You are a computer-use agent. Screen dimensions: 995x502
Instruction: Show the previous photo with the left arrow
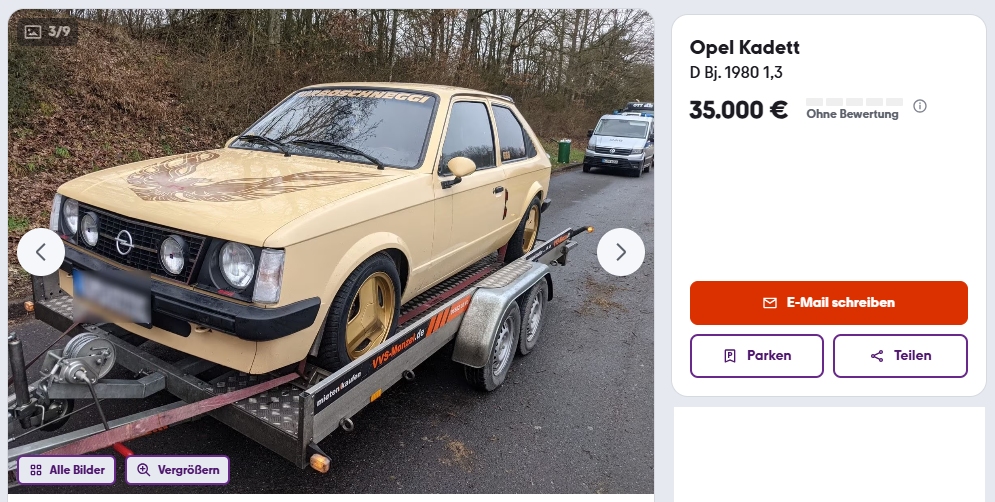[41, 252]
